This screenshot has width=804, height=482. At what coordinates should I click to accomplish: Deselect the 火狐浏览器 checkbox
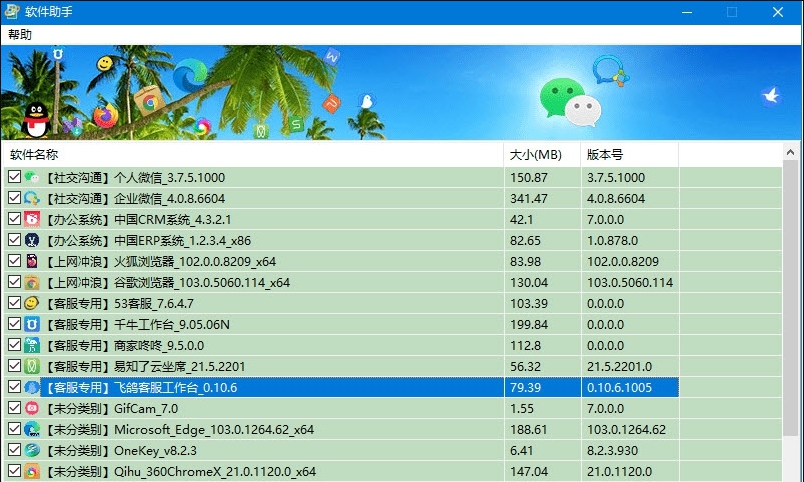(14, 261)
